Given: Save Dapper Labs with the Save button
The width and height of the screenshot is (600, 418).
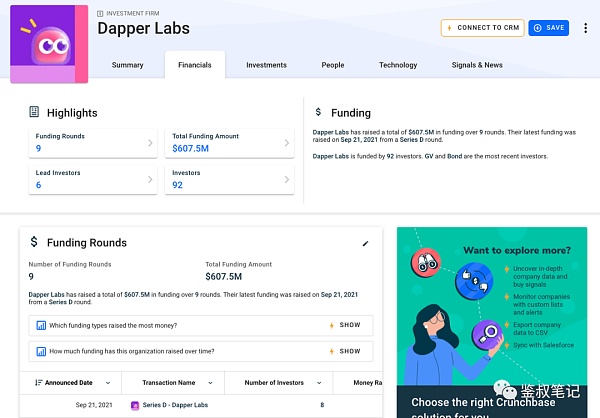Looking at the screenshot, I should pyautogui.click(x=549, y=28).
